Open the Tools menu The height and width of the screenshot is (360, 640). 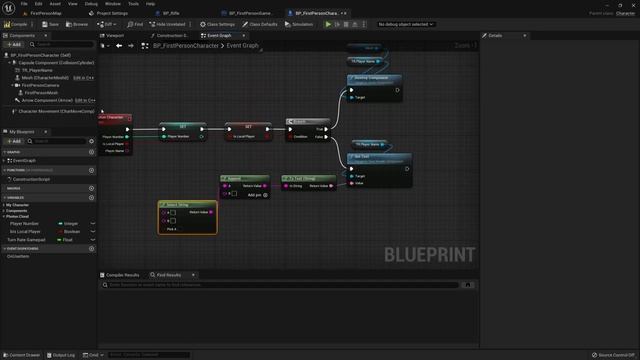click(133, 4)
